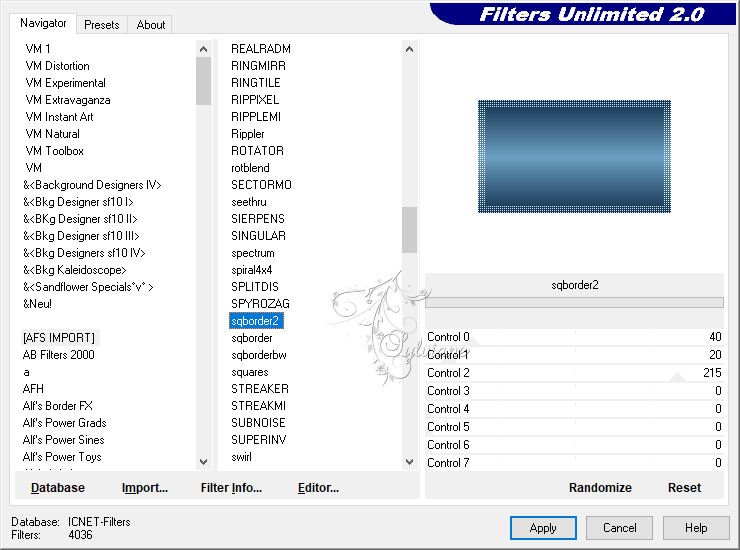740x550 pixels.
Task: Select VM Instant Art category
Action: coord(59,117)
